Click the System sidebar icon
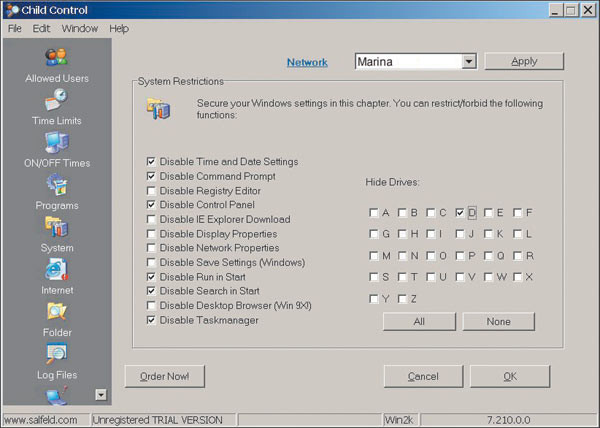The width and height of the screenshot is (600, 428). click(x=56, y=228)
